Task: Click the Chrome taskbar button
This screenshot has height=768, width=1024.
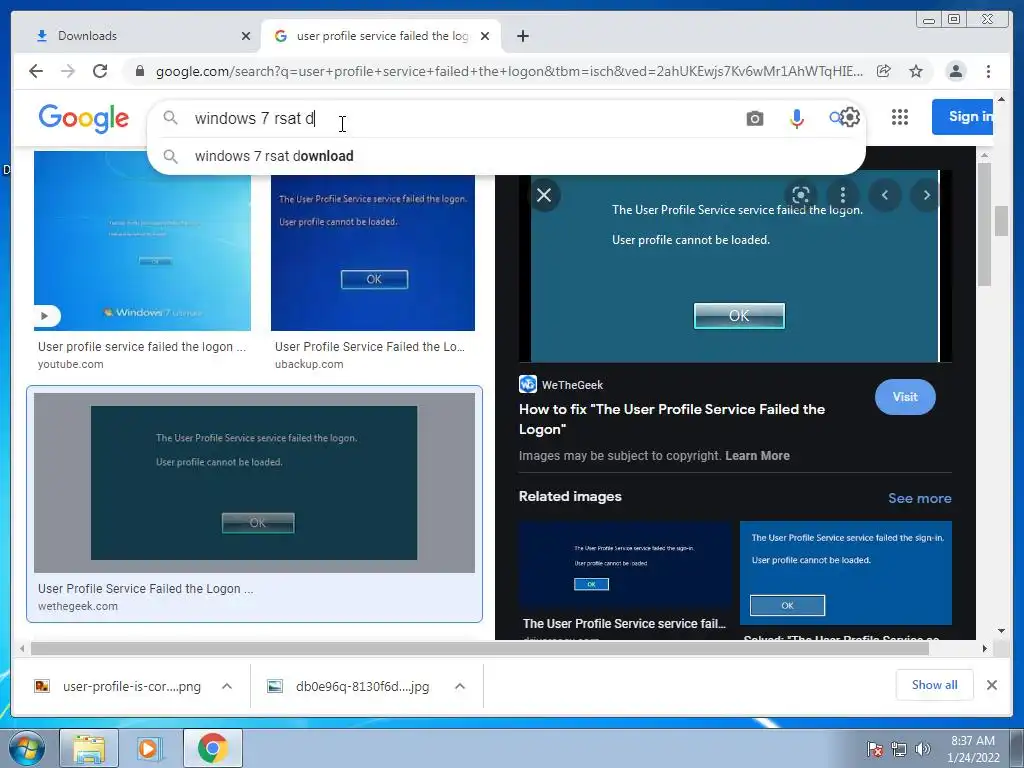Action: click(x=212, y=748)
